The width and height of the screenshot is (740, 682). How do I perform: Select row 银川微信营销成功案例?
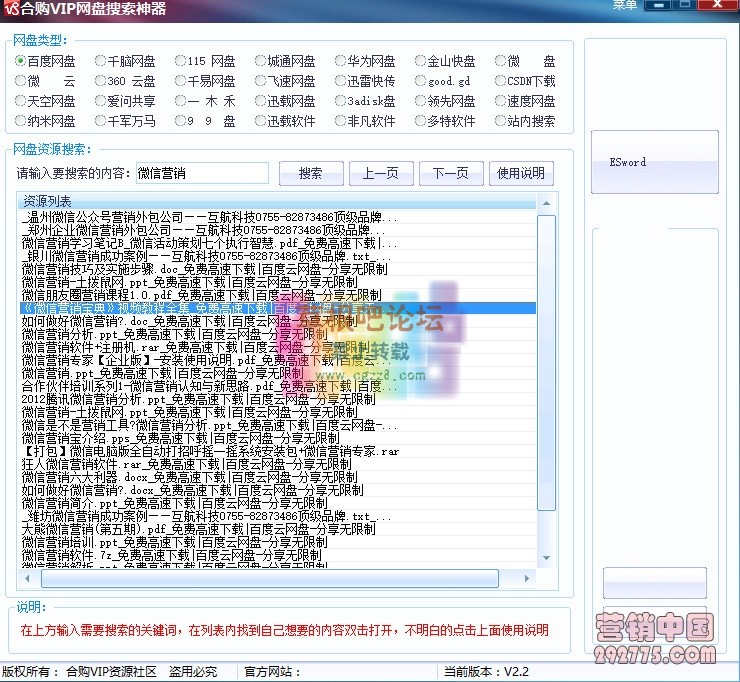coord(278,256)
